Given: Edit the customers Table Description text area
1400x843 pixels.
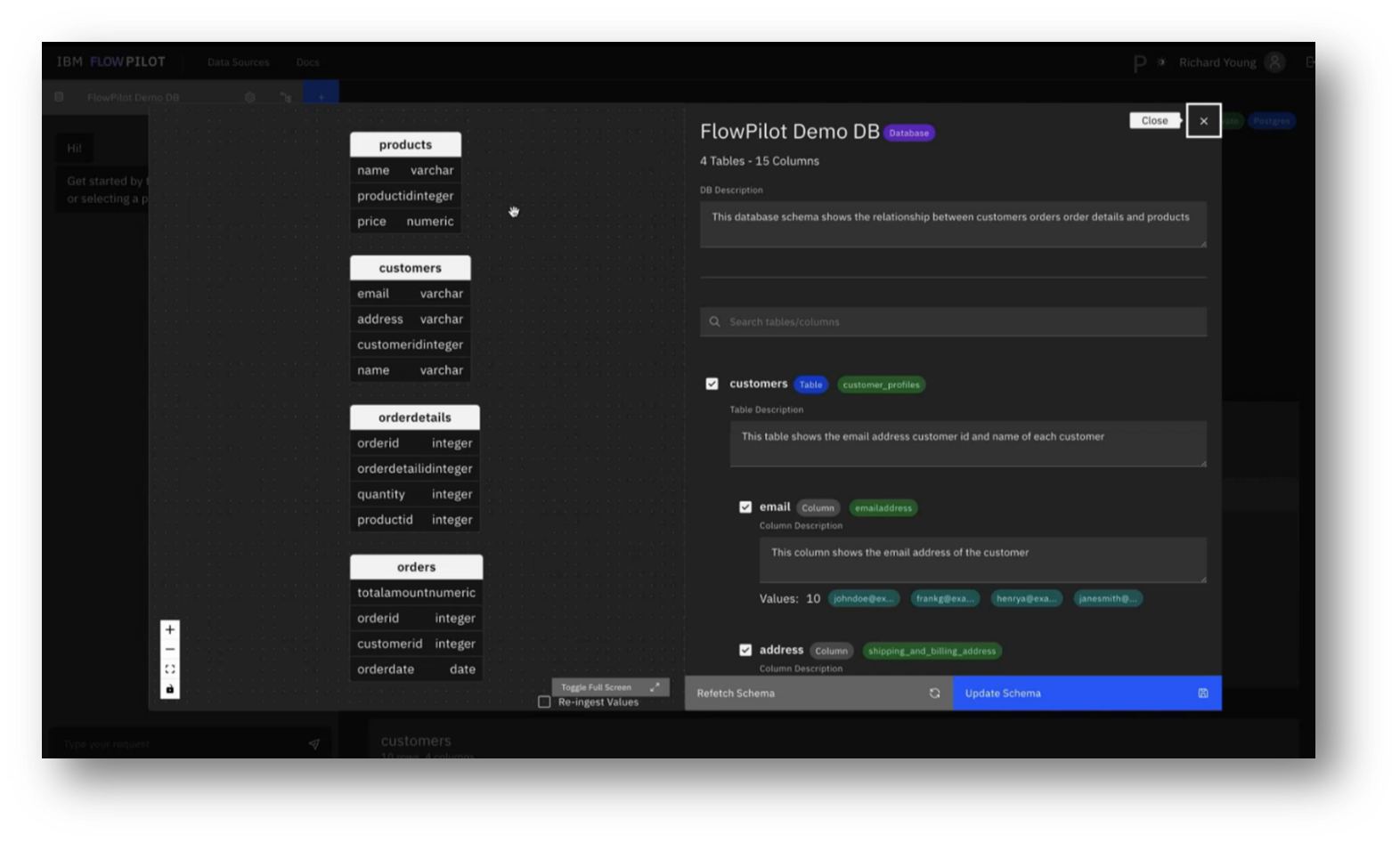Looking at the screenshot, I should [968, 444].
